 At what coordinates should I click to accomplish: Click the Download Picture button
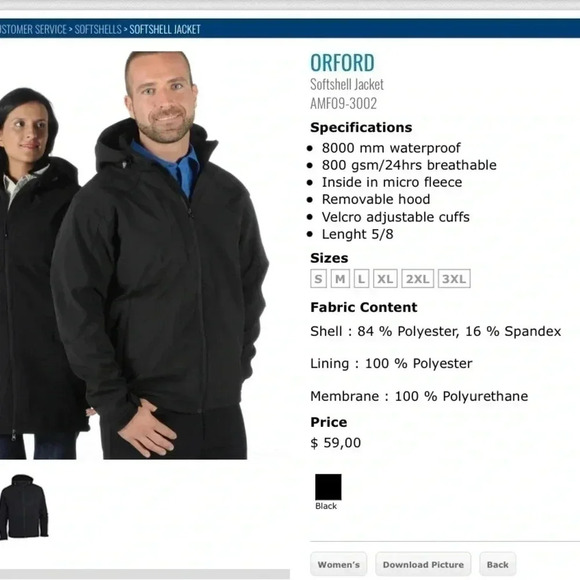tap(423, 565)
